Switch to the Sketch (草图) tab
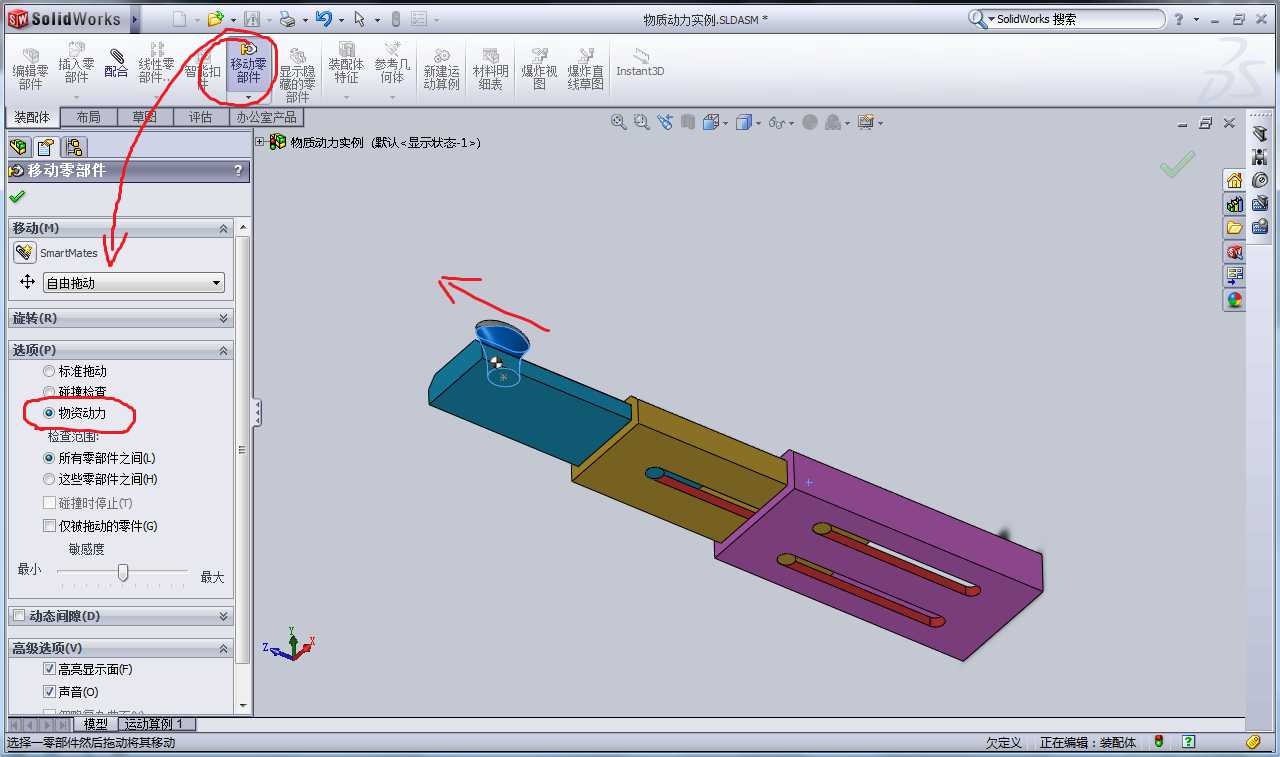Viewport: 1280px width, 757px height. (144, 117)
